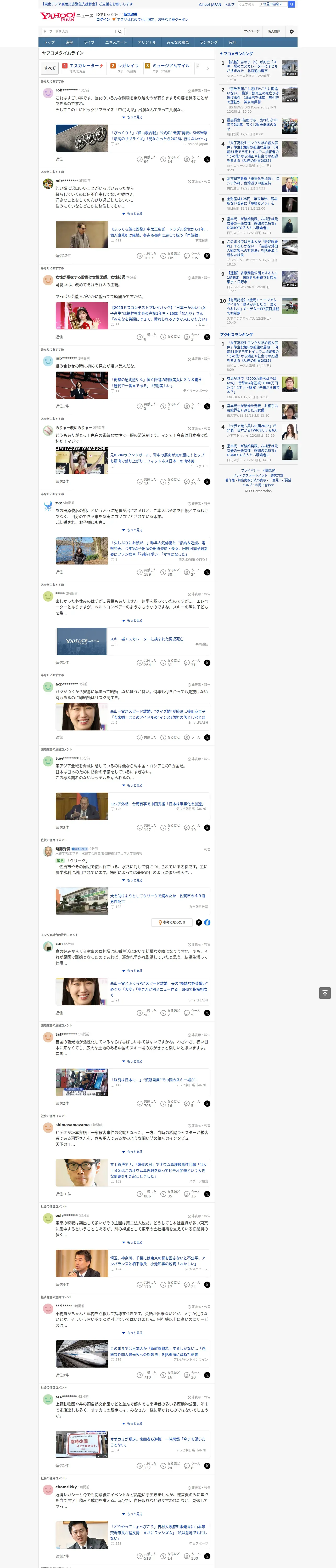Click 返信12件 under mic's comment
This screenshot has height=1568, width=336.
pyautogui.click(x=63, y=256)
